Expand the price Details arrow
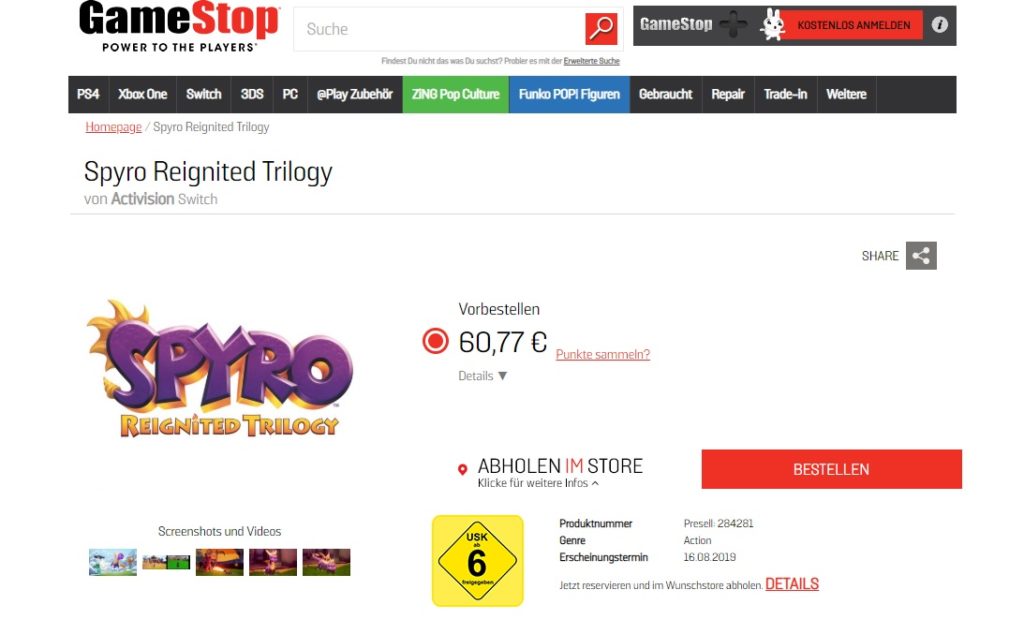Viewport: 1024px width, 619px height. coord(502,376)
